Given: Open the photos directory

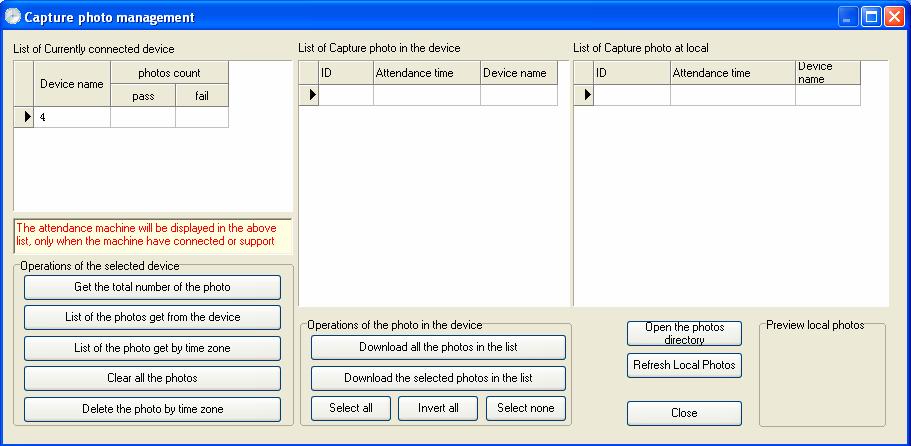Looking at the screenshot, I should (x=684, y=333).
